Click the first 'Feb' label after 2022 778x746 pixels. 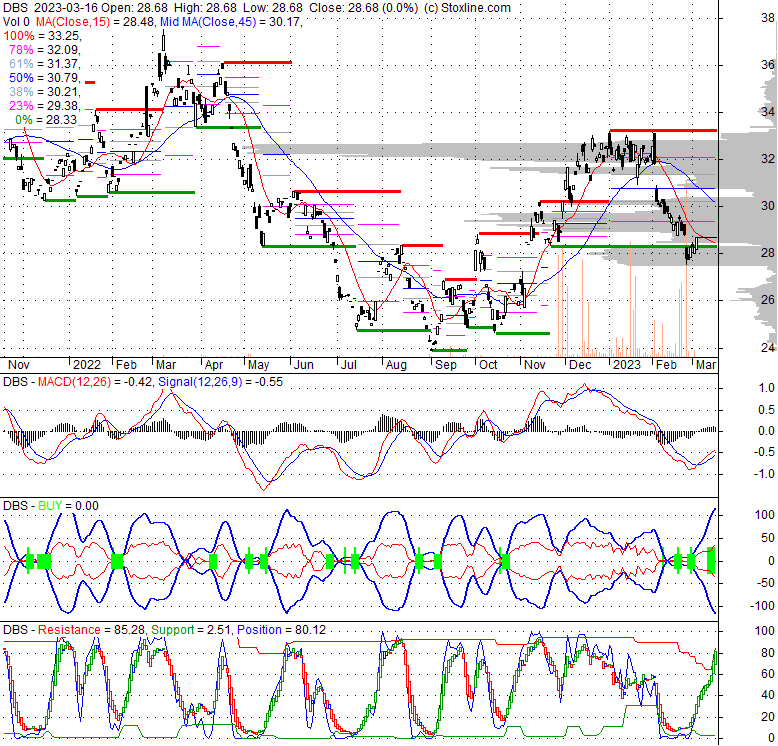(x=126, y=365)
